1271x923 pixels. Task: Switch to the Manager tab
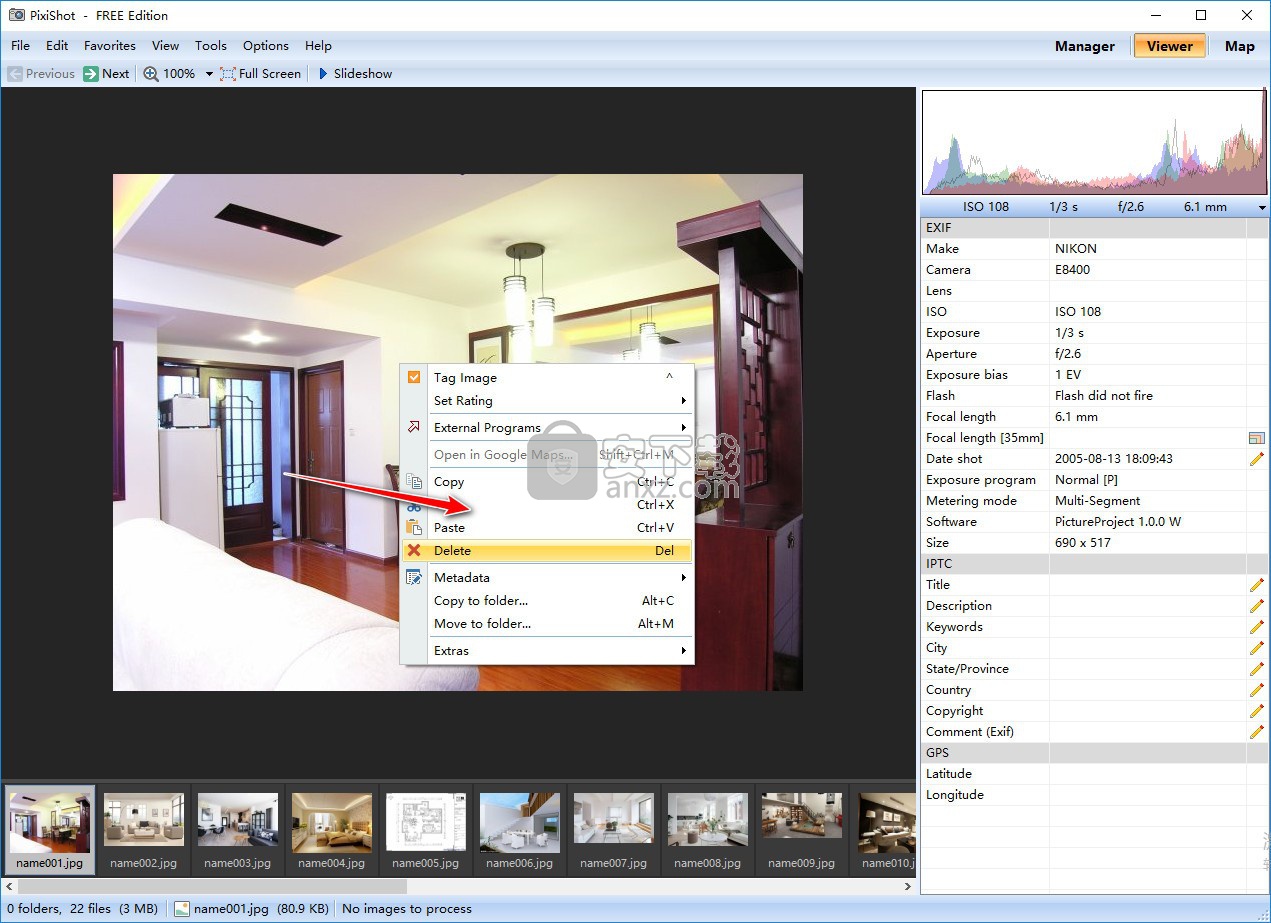click(1085, 46)
